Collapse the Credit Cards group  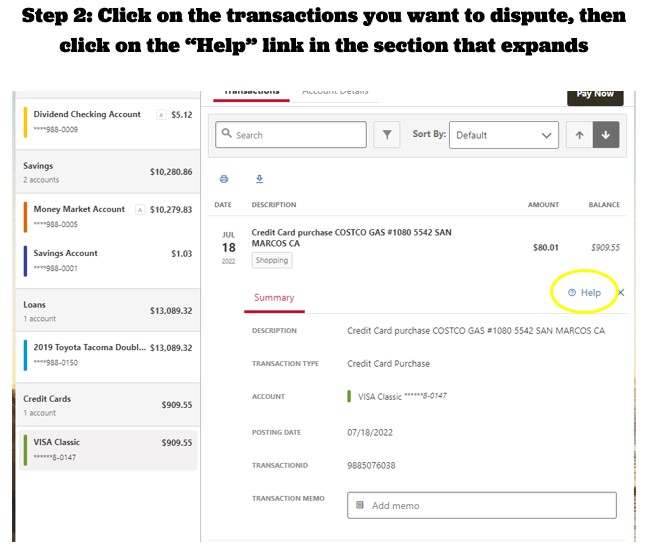click(x=108, y=405)
